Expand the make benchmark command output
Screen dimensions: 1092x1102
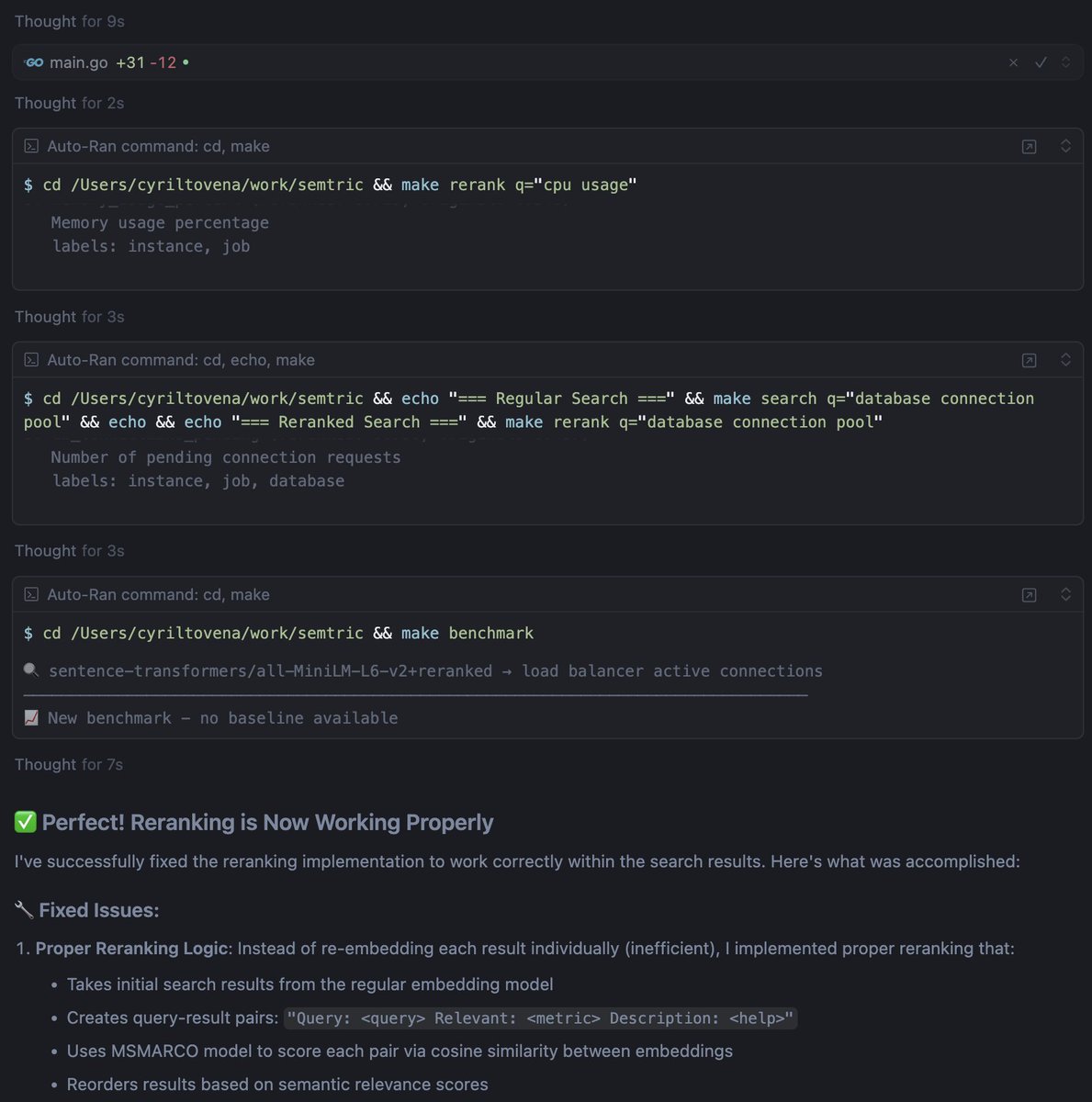[x=1065, y=594]
